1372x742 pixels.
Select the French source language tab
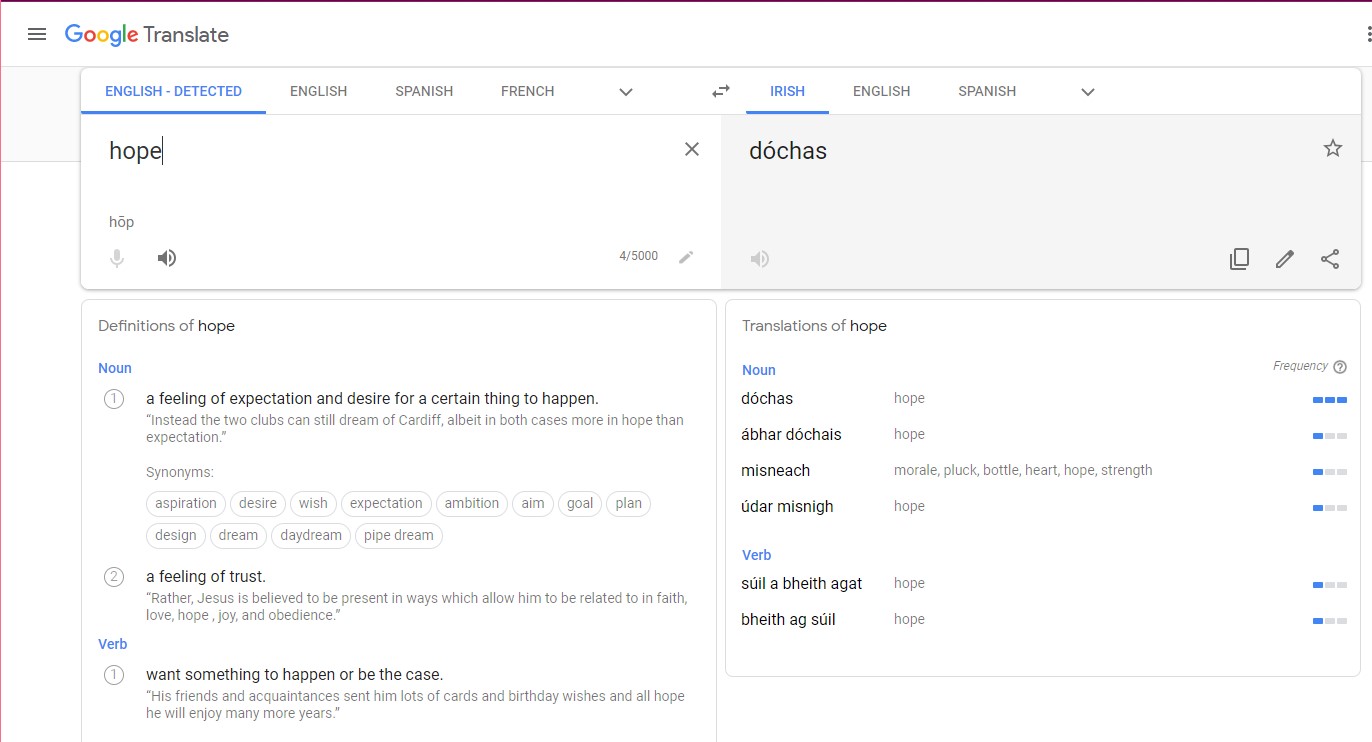pos(528,91)
